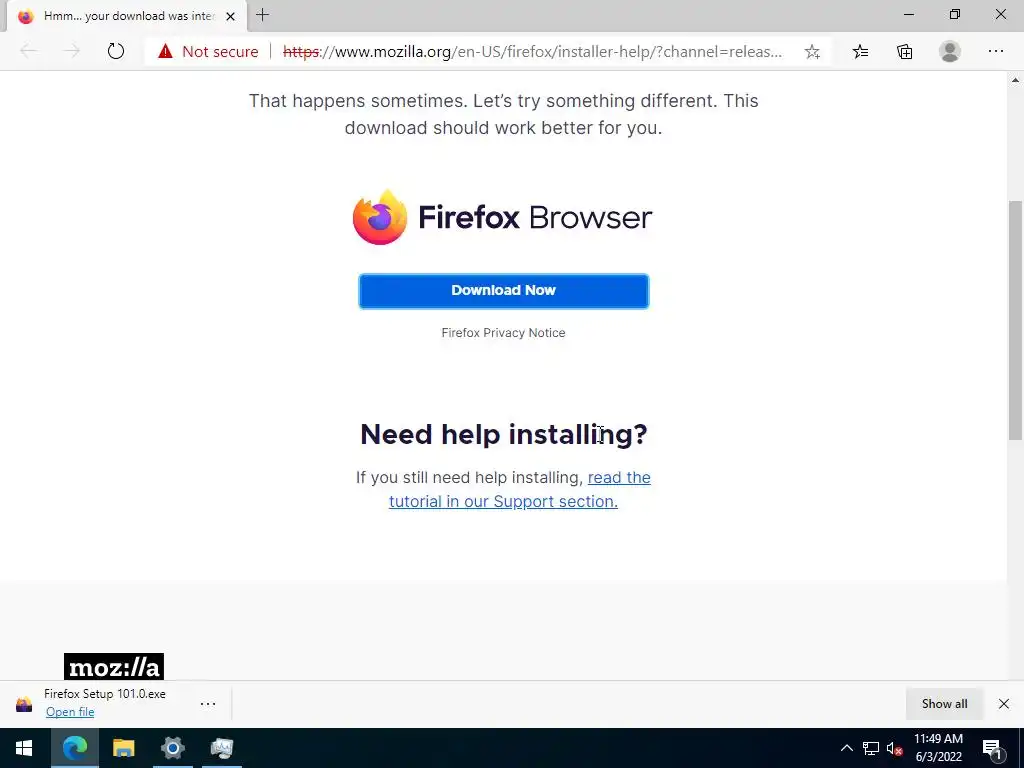Click the address bar URL field

coord(532,52)
